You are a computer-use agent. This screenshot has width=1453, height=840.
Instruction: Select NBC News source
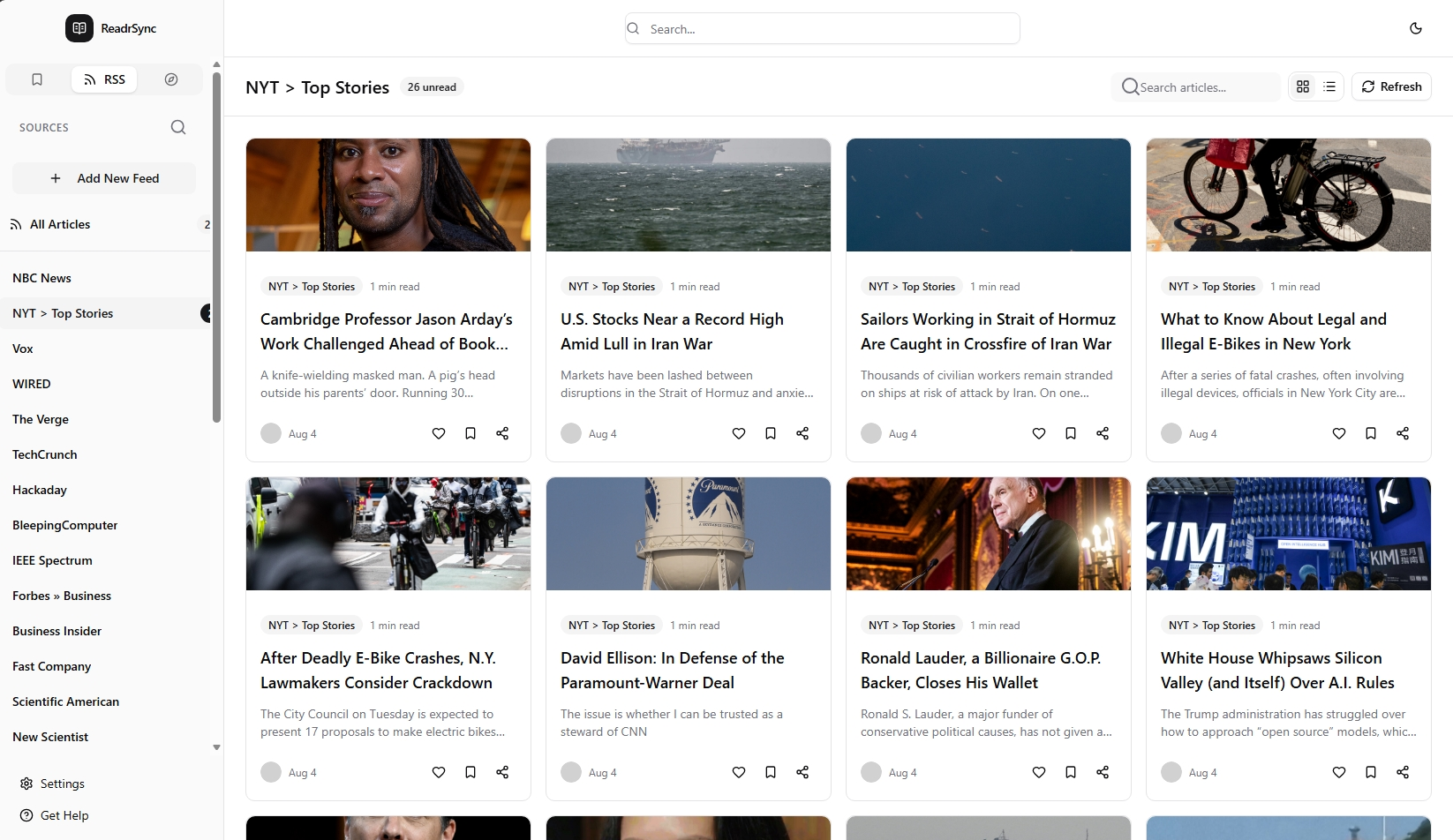(106, 278)
